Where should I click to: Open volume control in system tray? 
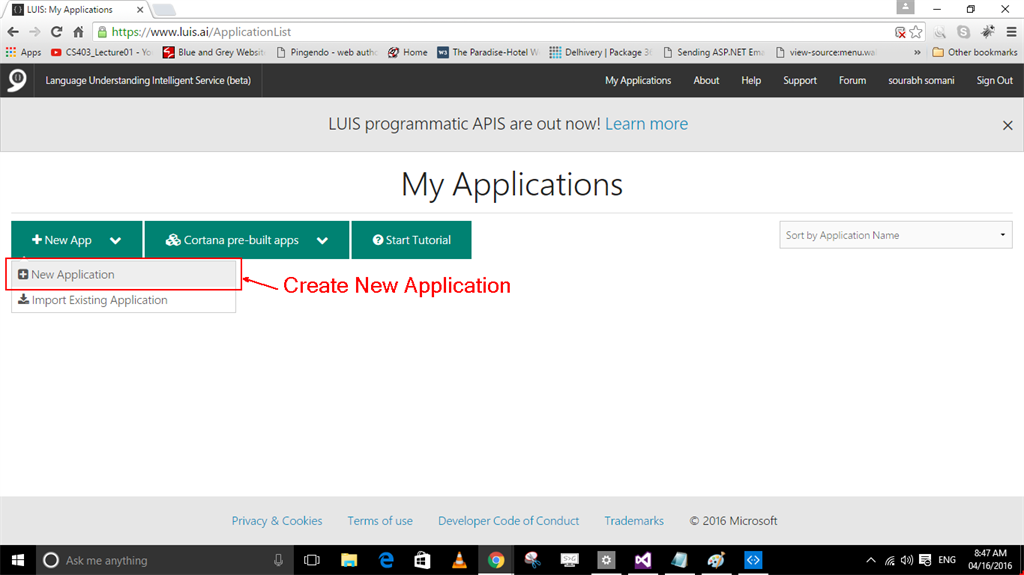[906, 560]
